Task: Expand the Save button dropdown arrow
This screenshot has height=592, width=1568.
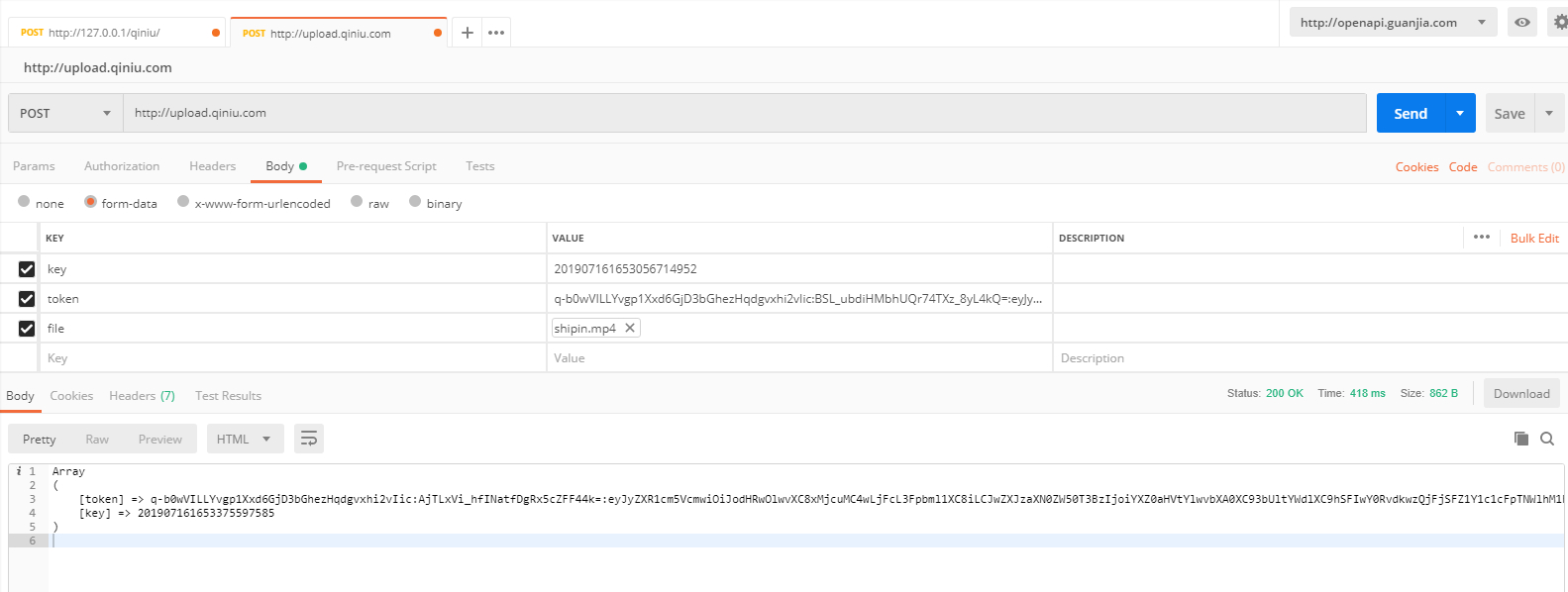Action: click(1549, 113)
